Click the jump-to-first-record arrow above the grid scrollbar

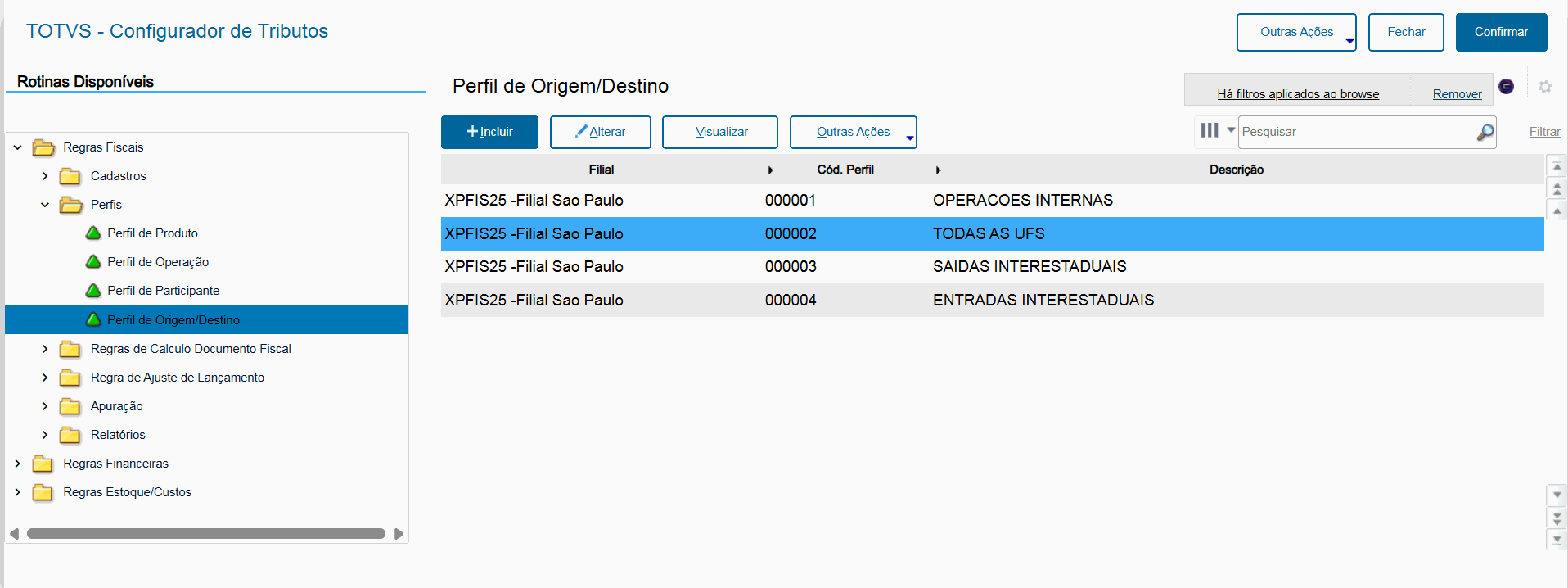tap(1557, 167)
